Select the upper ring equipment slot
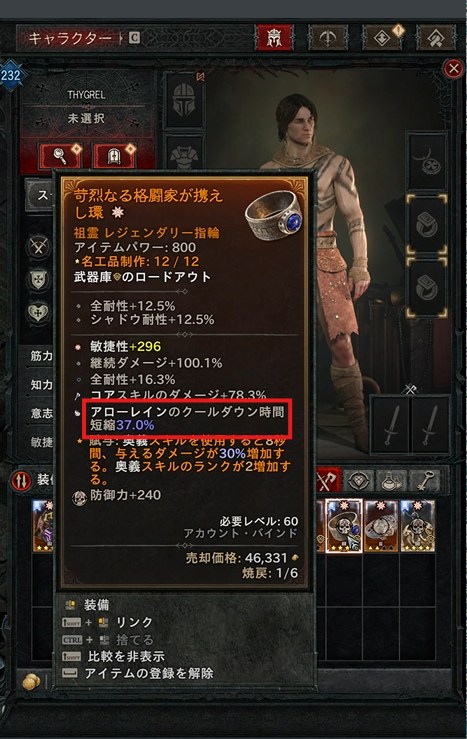Image resolution: width=467 pixels, height=739 pixels. [427, 224]
